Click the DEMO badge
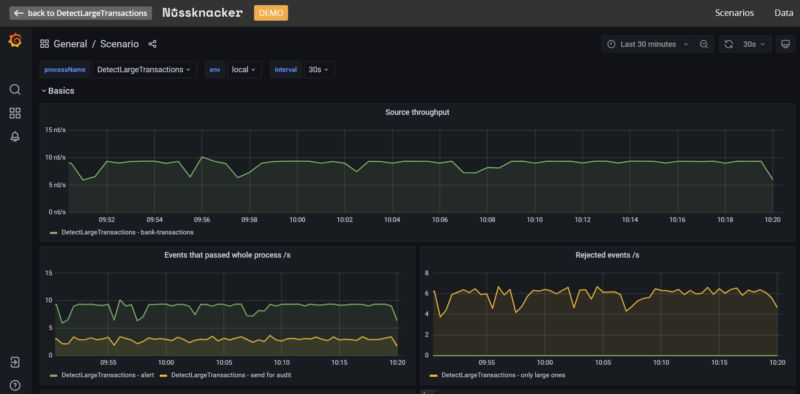The image size is (800, 394). coord(271,13)
